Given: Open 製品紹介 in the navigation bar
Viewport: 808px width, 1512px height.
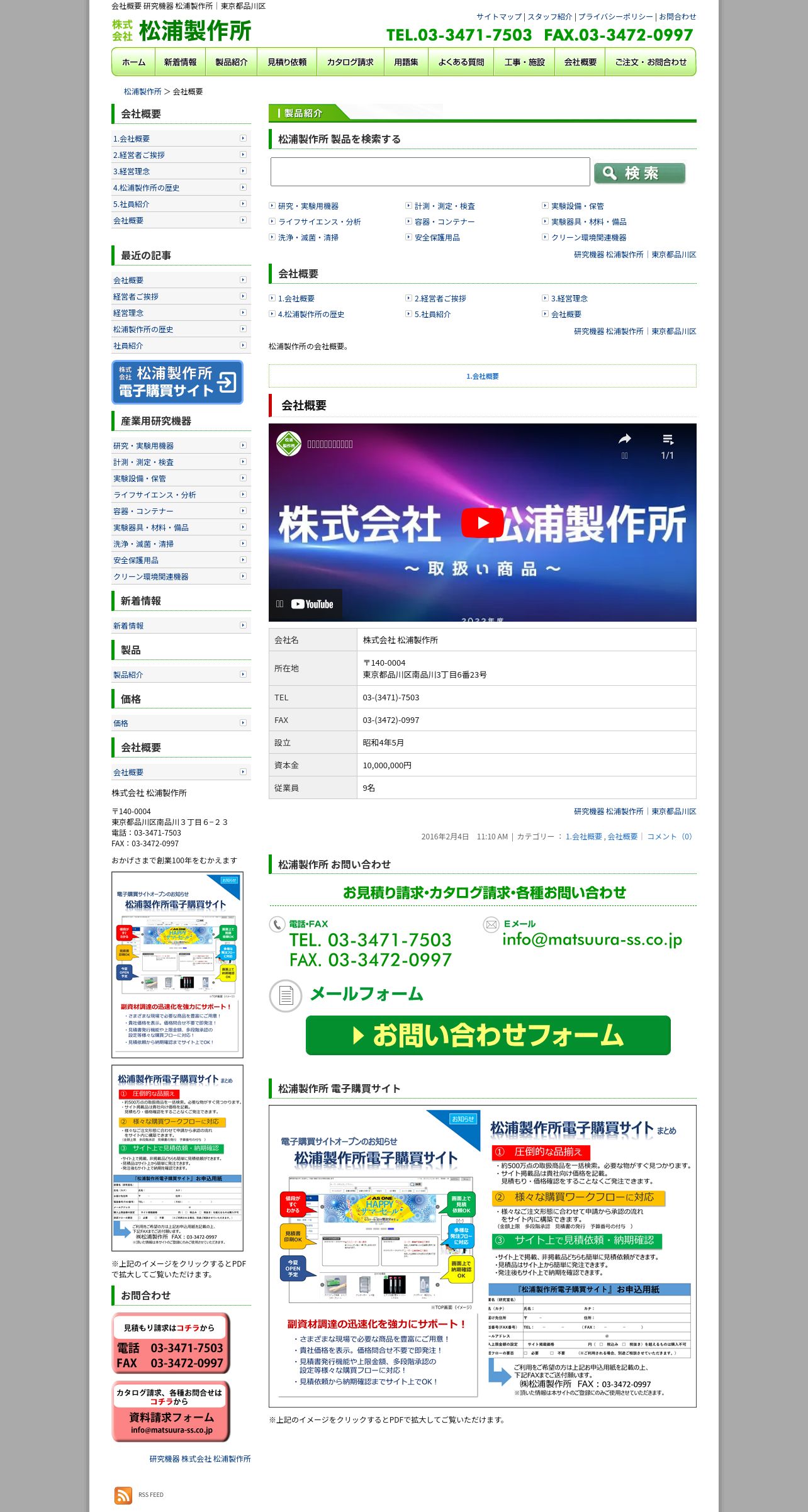Looking at the screenshot, I should pos(232,62).
